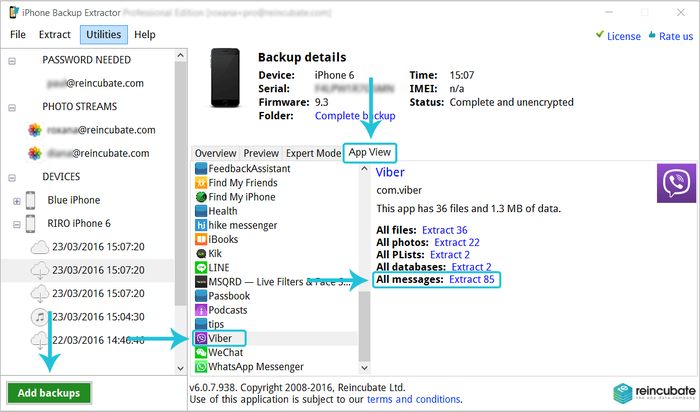Click the WhatsApp Messenger app icon

point(201,366)
